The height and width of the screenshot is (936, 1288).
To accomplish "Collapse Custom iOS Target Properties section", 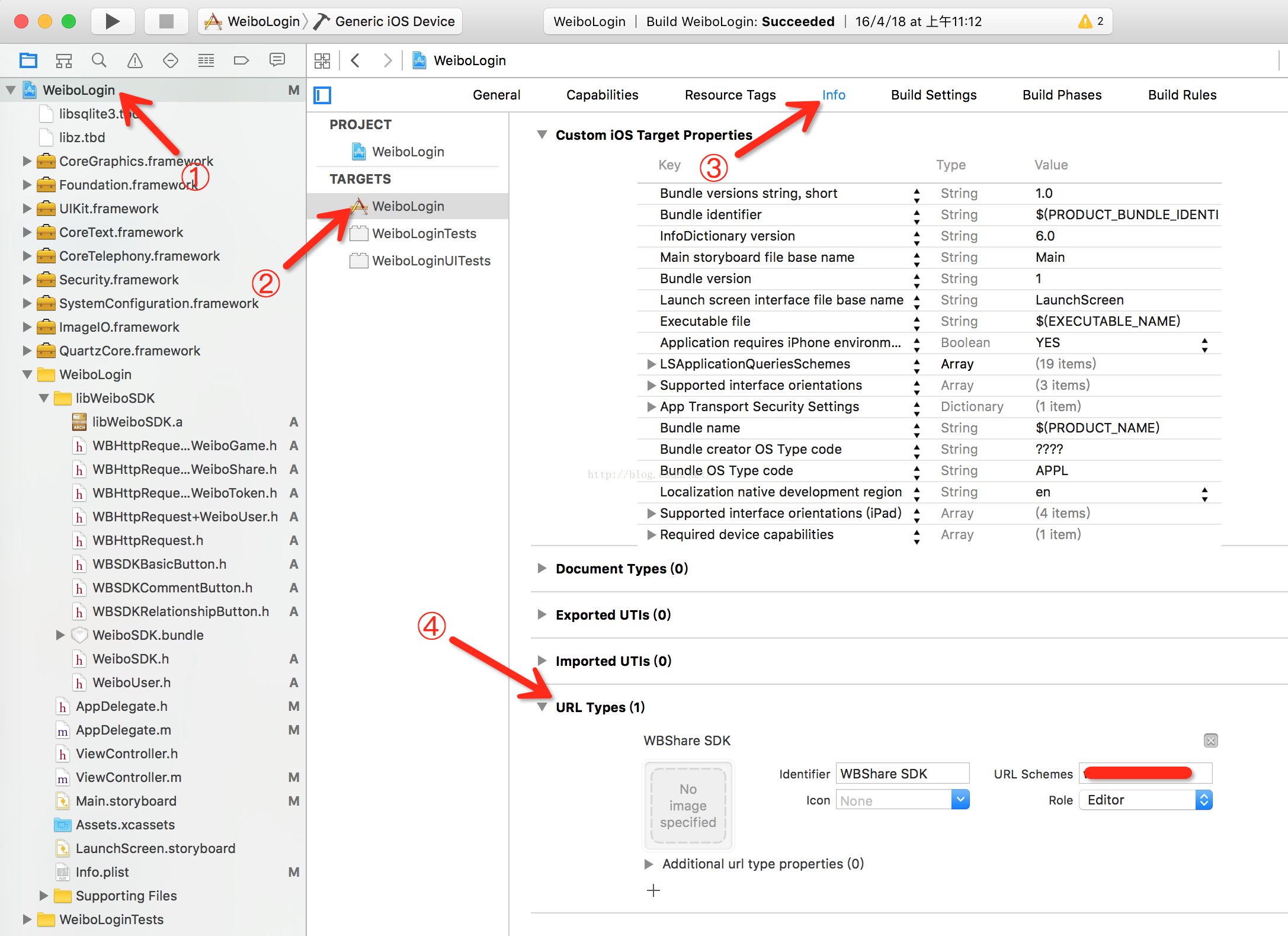I will 542,135.
